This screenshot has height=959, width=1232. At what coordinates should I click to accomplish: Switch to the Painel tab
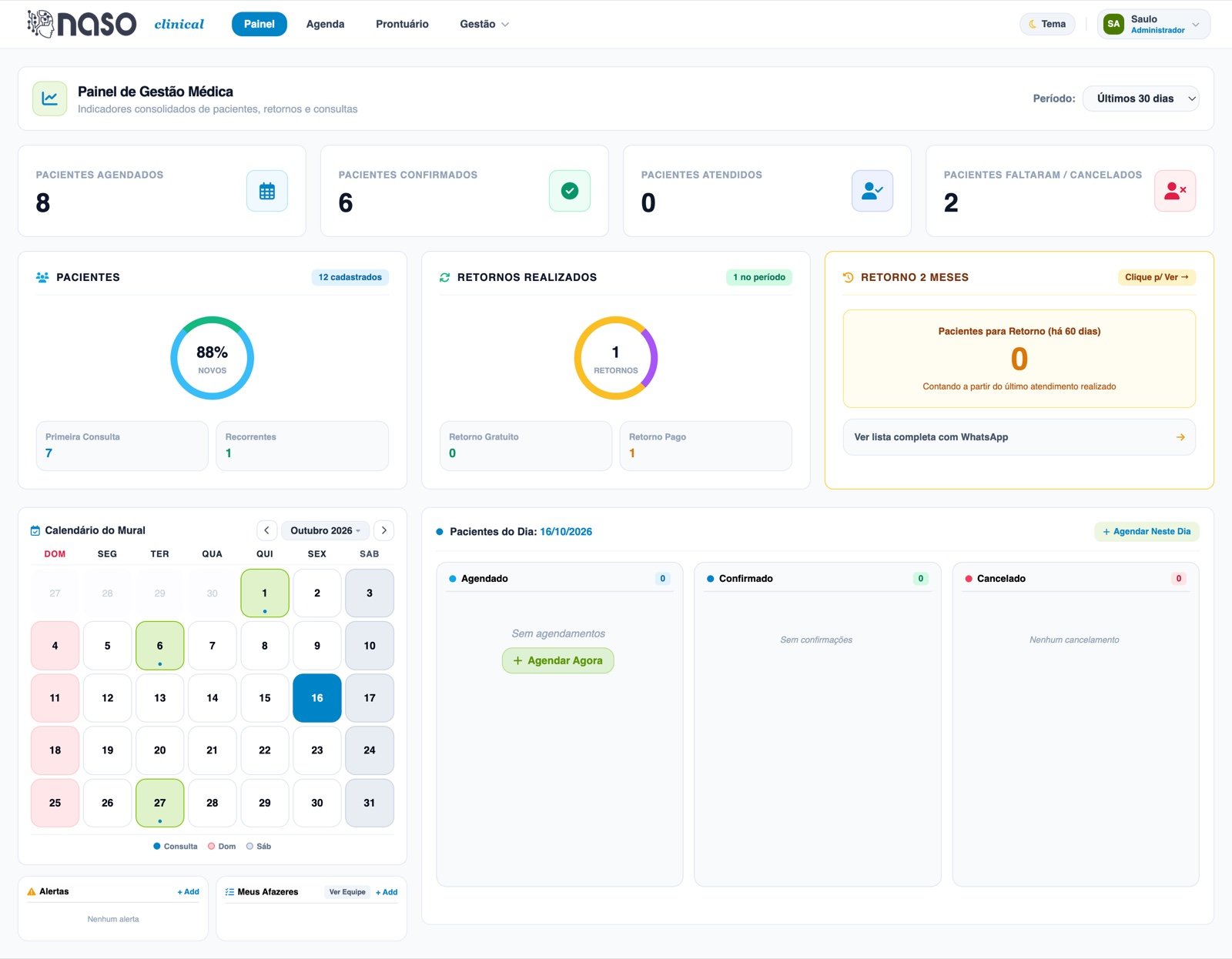(259, 24)
